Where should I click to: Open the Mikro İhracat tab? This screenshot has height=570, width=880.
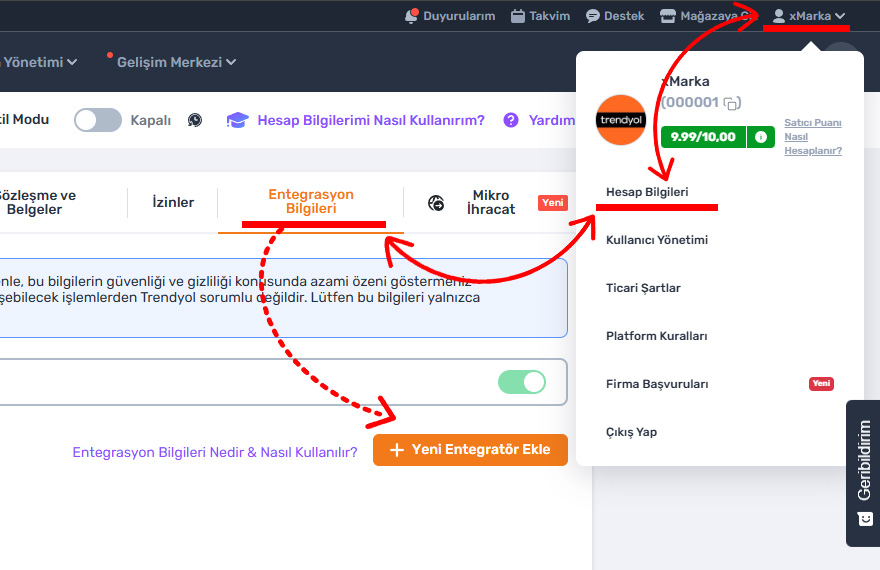click(491, 203)
